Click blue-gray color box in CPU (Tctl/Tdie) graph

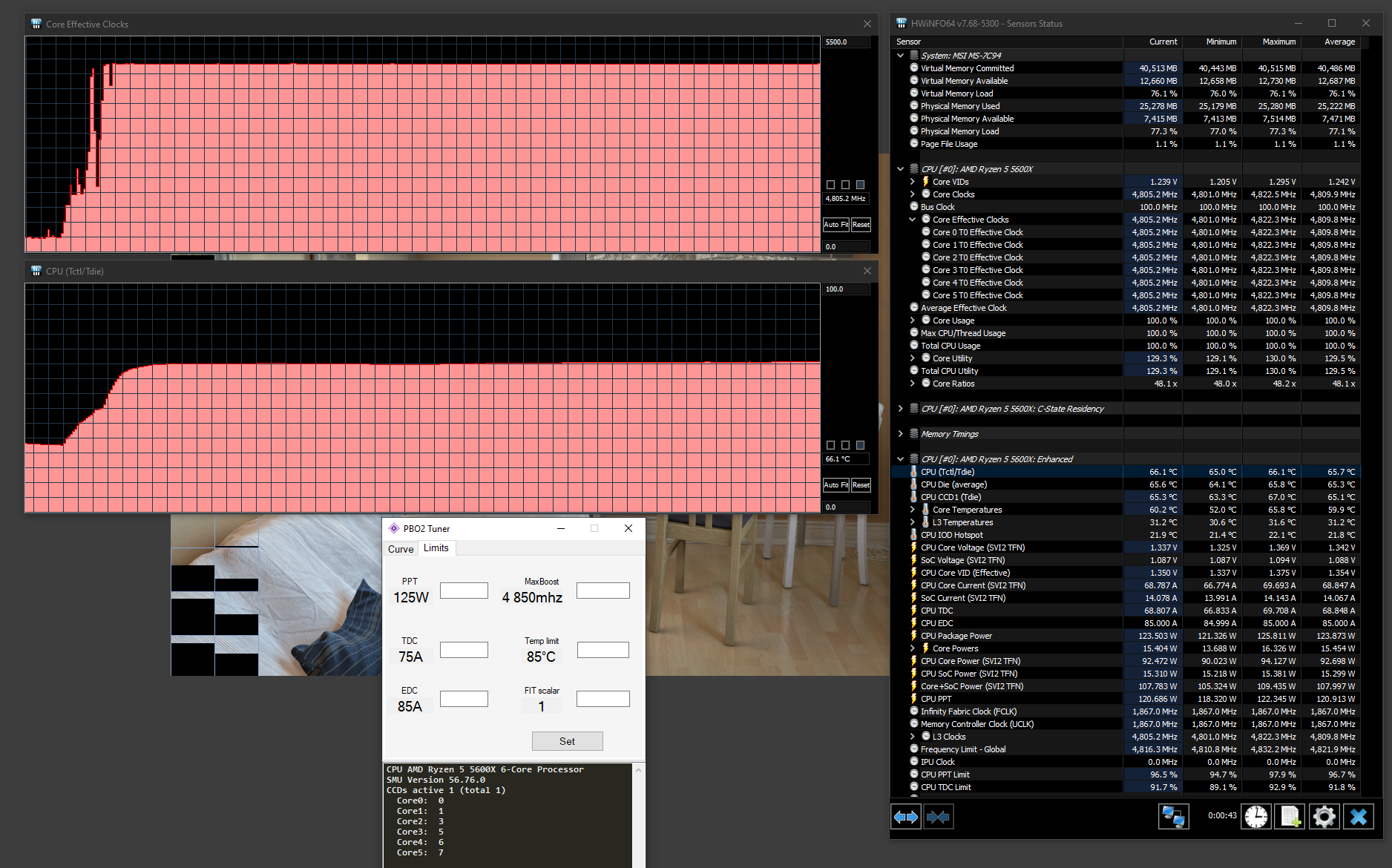pyautogui.click(x=860, y=445)
